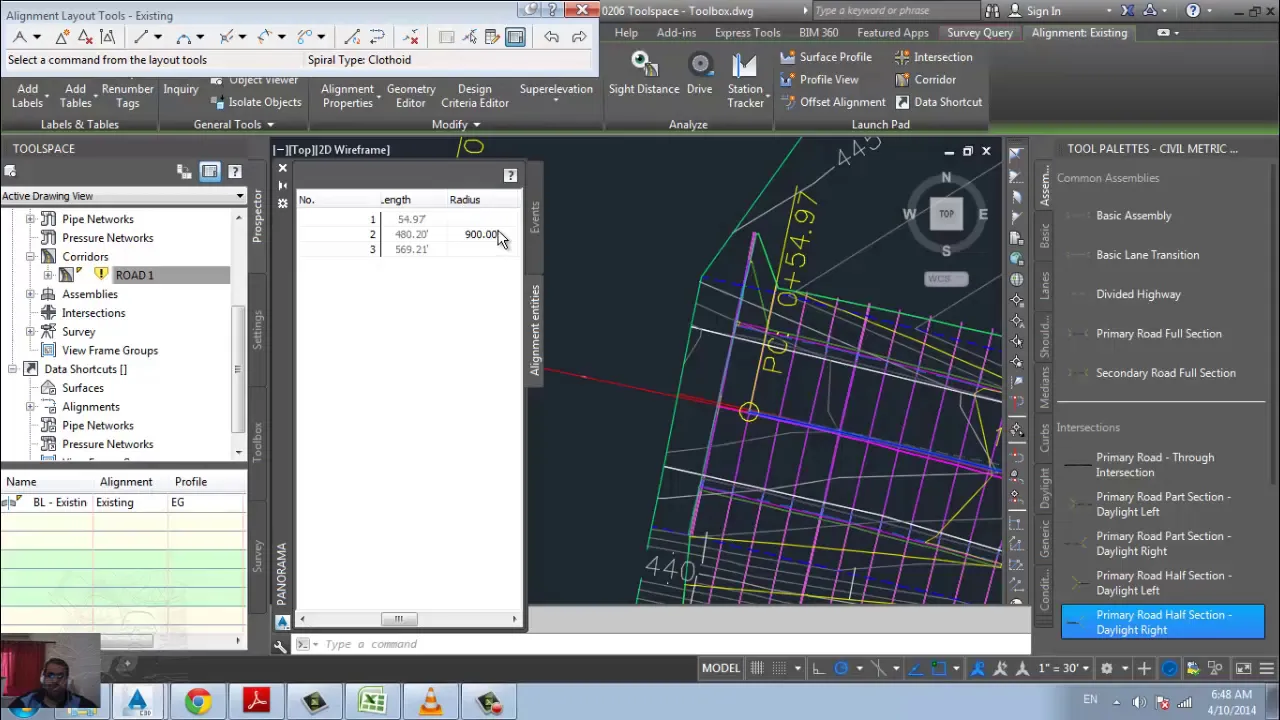This screenshot has height=720, width=1280.
Task: Select the Tangent-Tangent alignment draw tool
Action: 20,37
